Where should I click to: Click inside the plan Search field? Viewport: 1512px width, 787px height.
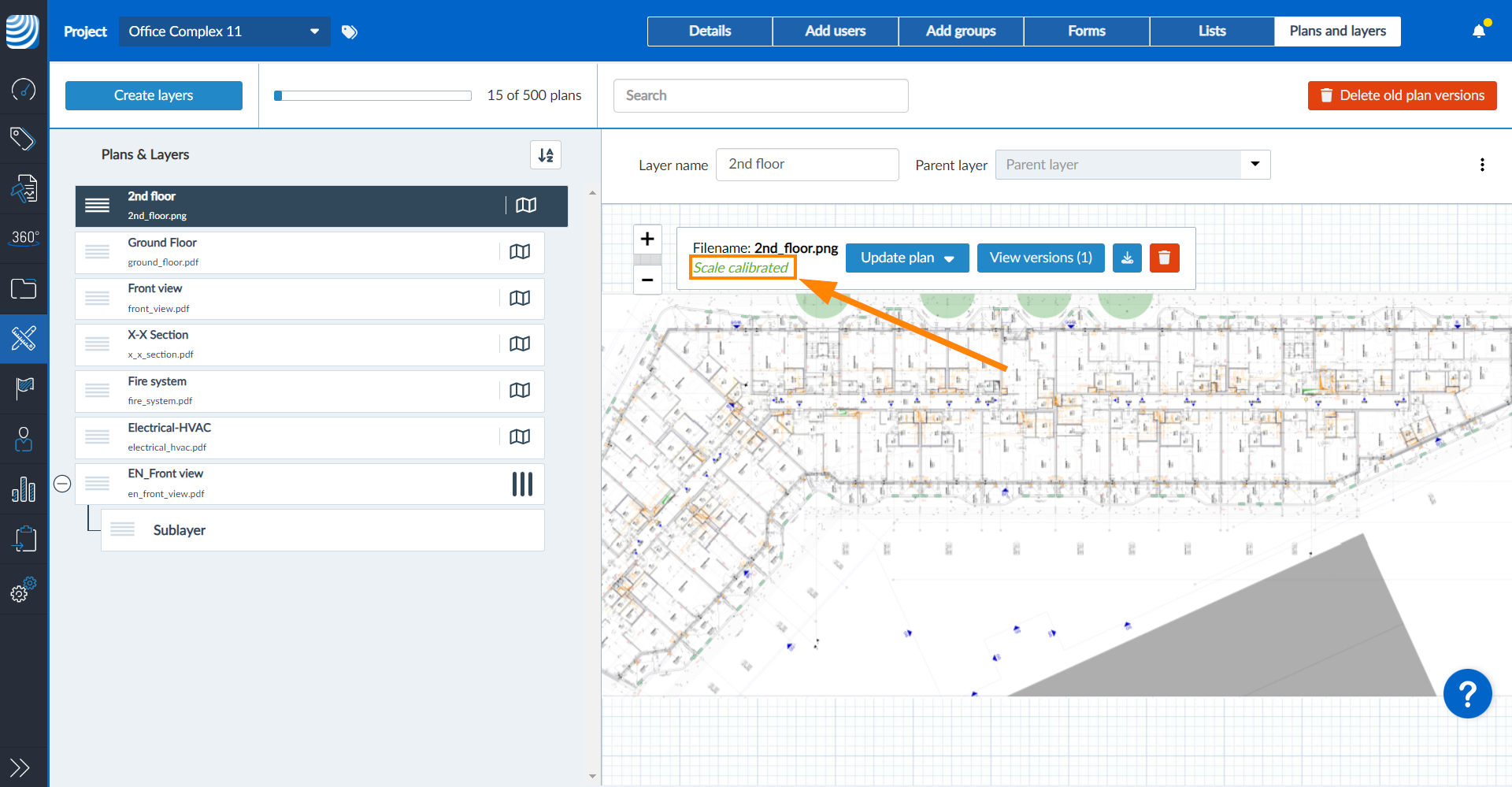760,95
